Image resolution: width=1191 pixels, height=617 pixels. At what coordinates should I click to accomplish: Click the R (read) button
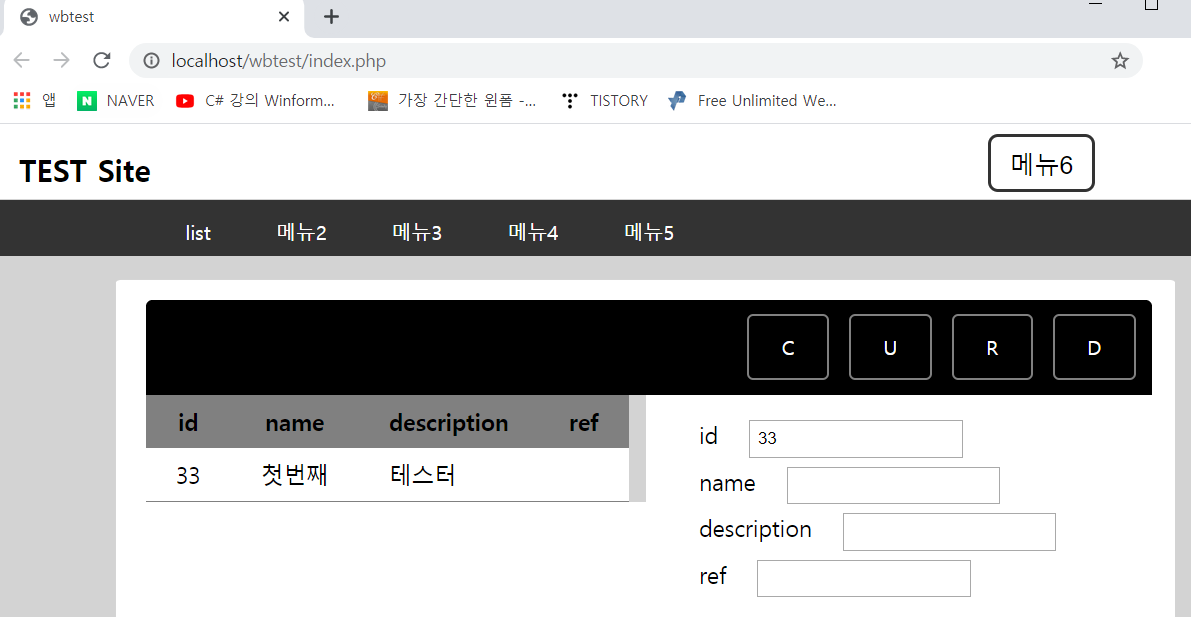coord(992,347)
